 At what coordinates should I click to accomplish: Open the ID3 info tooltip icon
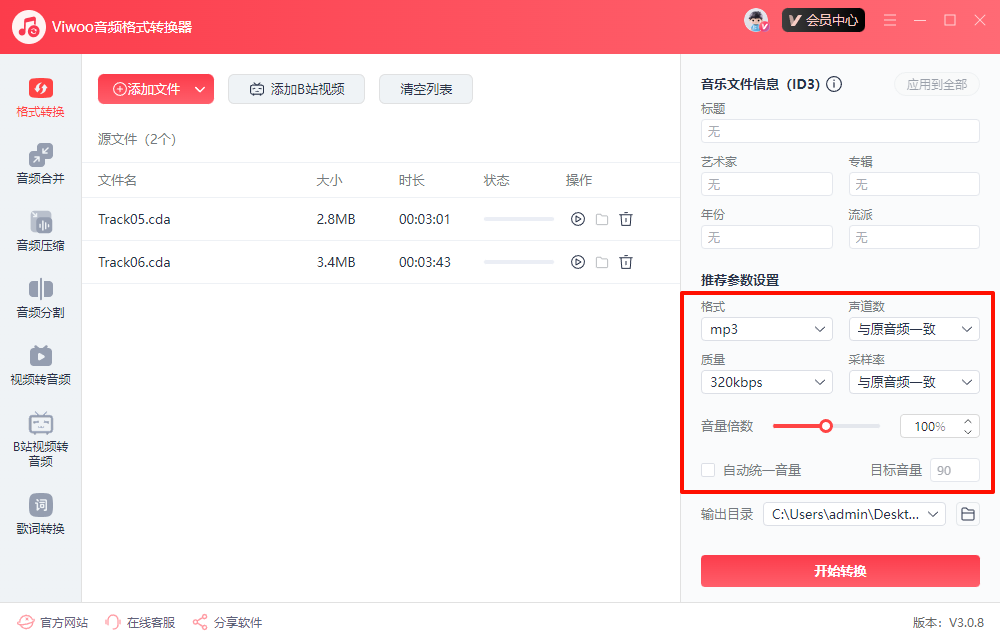(x=834, y=84)
